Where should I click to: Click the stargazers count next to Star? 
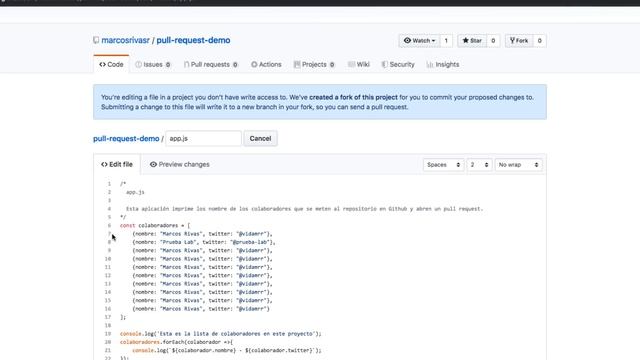point(493,40)
